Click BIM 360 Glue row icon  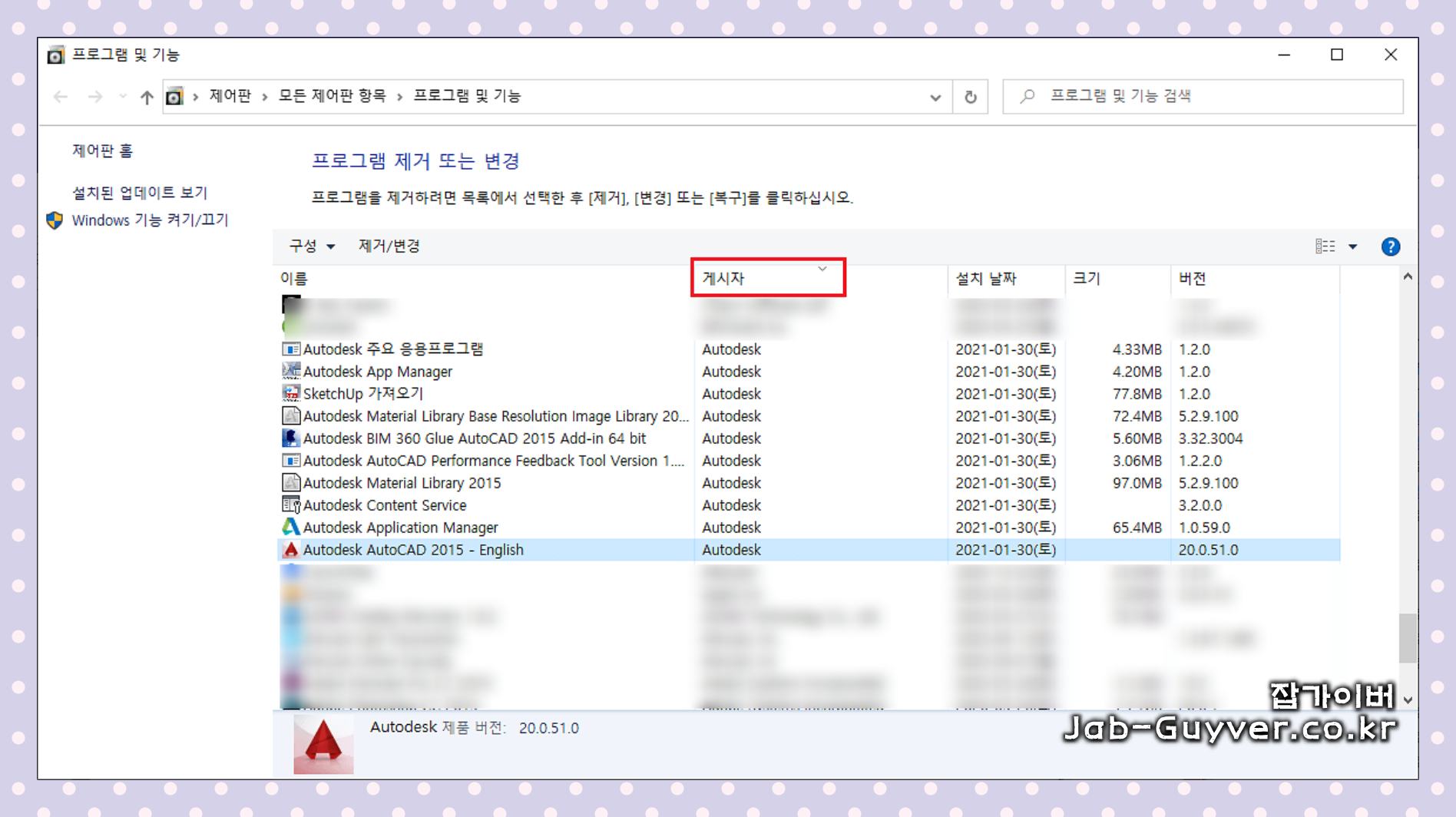click(291, 438)
